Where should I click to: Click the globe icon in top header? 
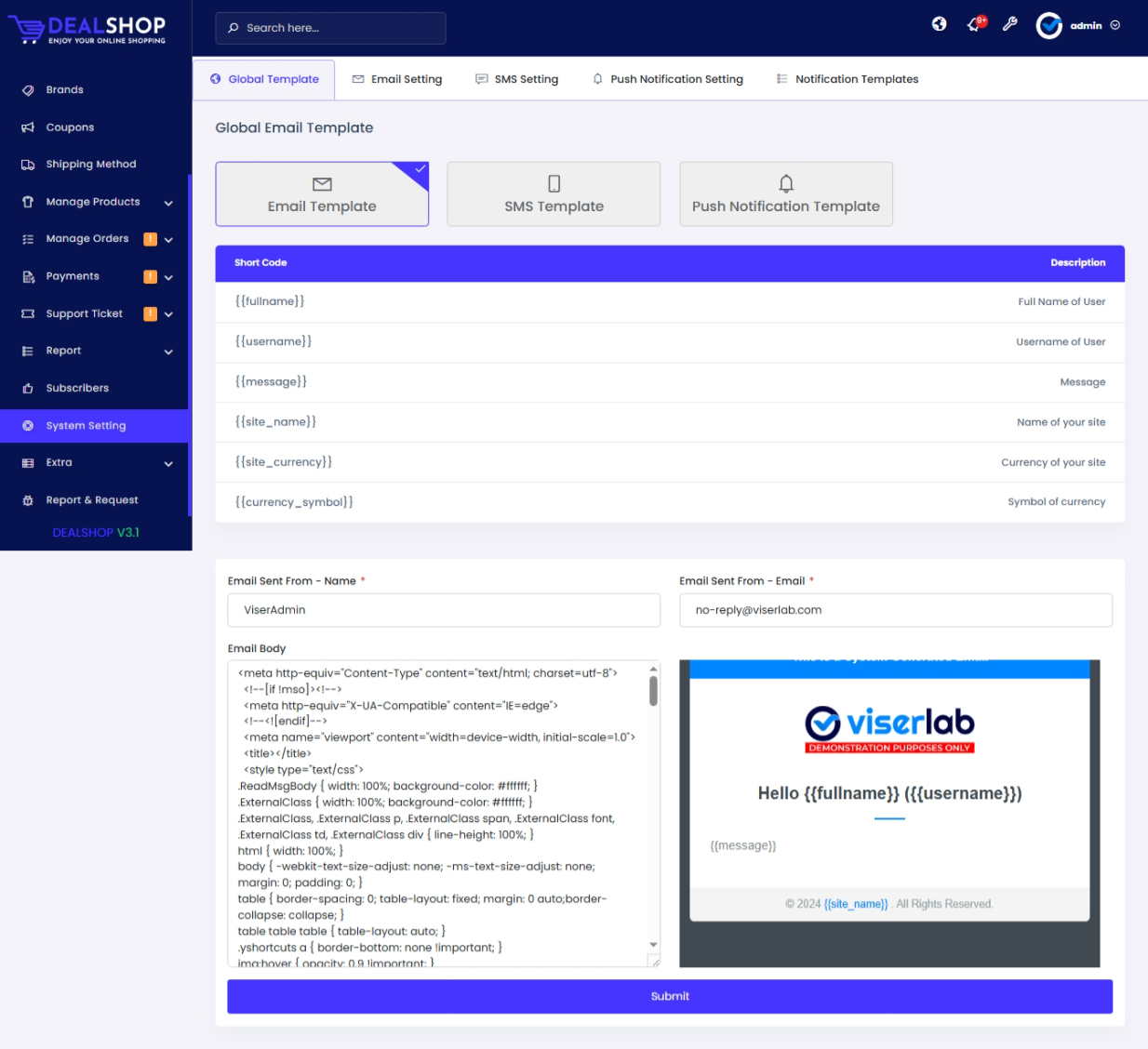coord(939,25)
